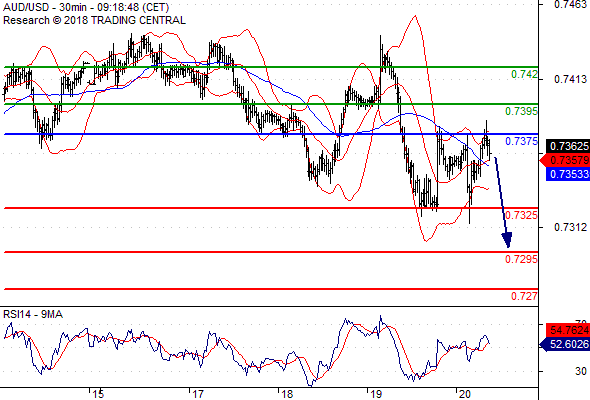This screenshot has height=400, width=590.
Task: Click the red 0.73579 price tag
Action: [x=565, y=160]
